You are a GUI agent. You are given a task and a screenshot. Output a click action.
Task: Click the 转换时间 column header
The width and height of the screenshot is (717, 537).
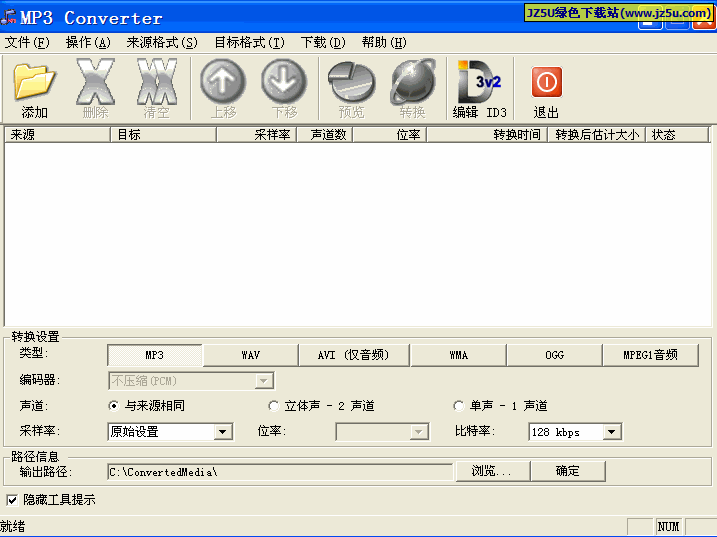[487, 135]
